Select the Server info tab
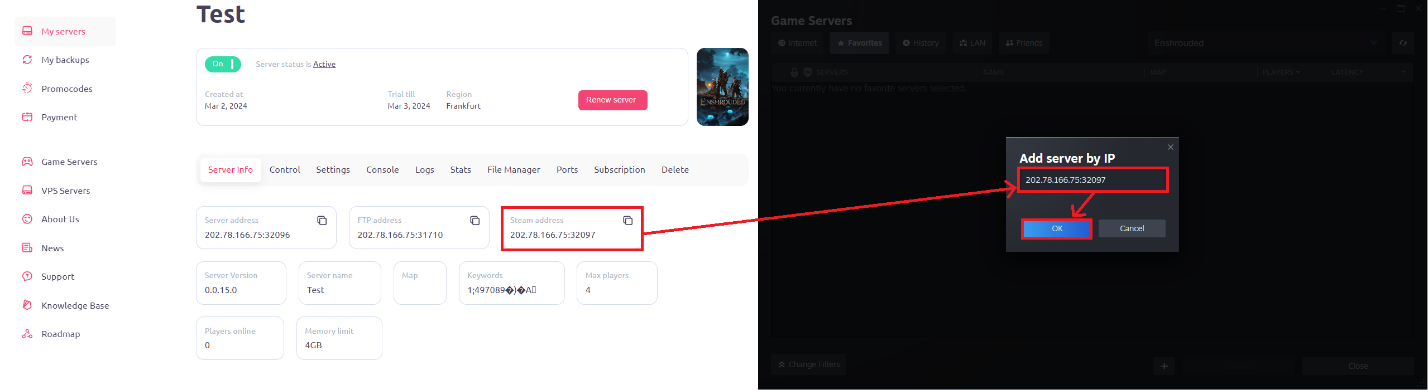The height and width of the screenshot is (390, 1428). click(230, 170)
